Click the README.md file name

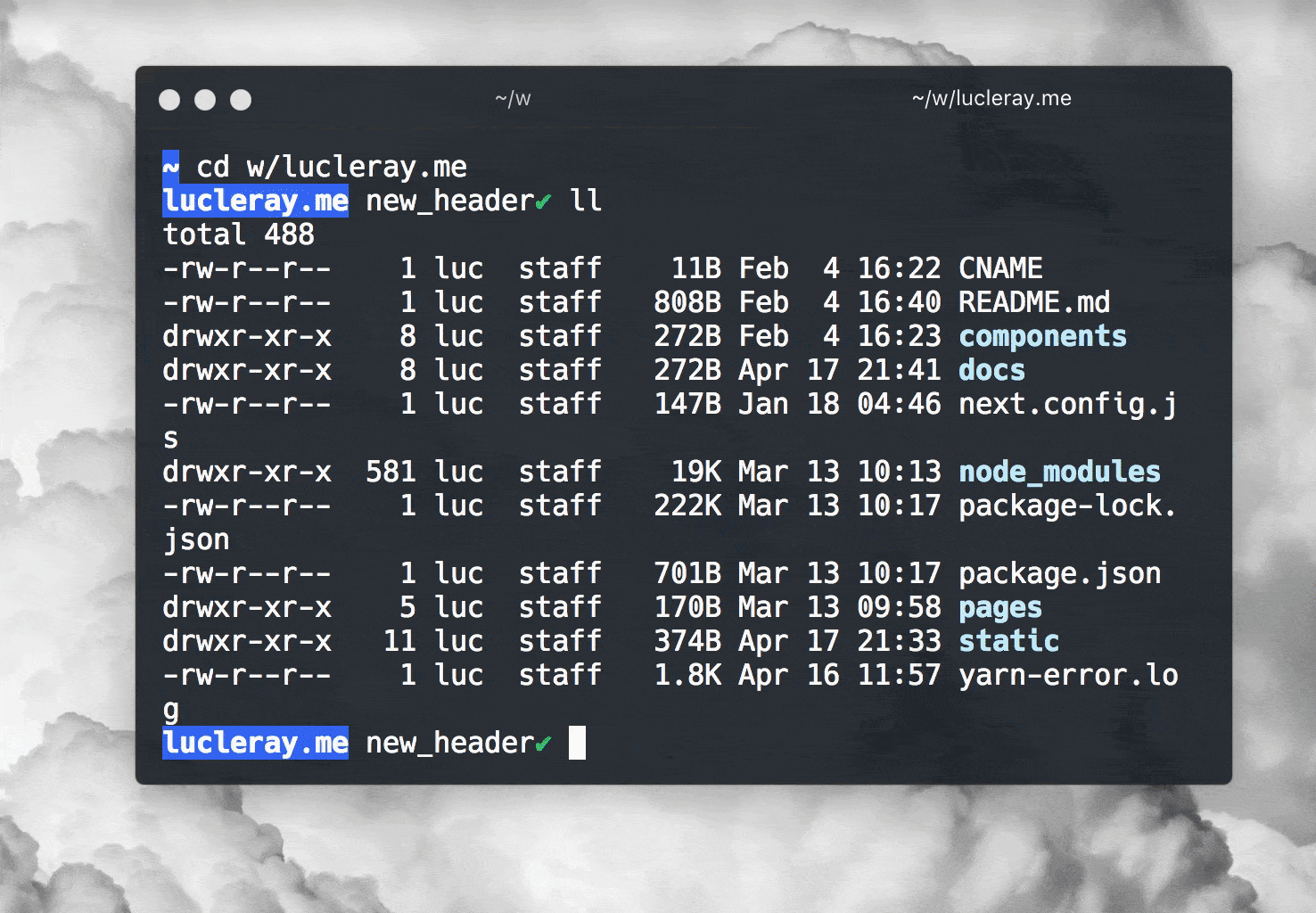click(1034, 302)
